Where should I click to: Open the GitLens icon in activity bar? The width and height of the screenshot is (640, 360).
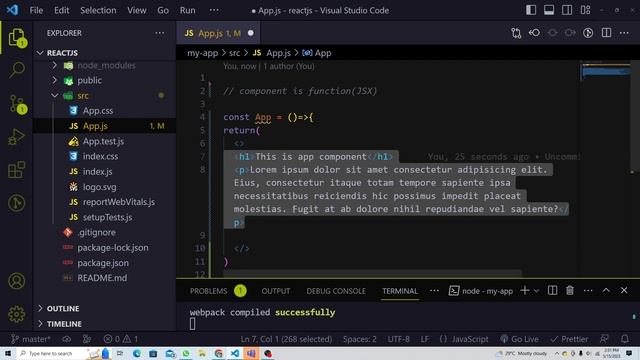click(x=17, y=203)
